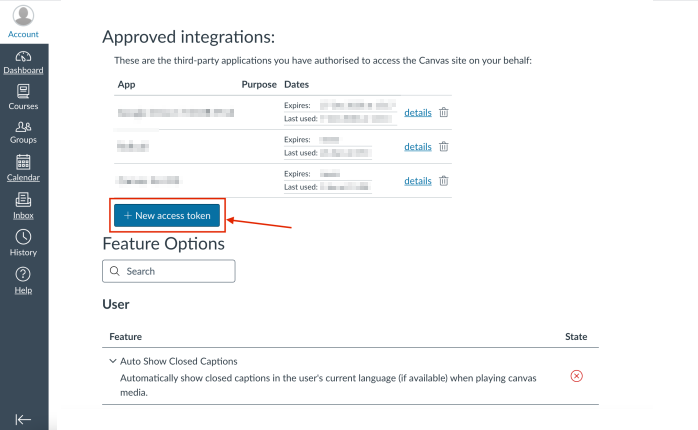Delete the second approved integration
The height and width of the screenshot is (430, 698).
444,147
